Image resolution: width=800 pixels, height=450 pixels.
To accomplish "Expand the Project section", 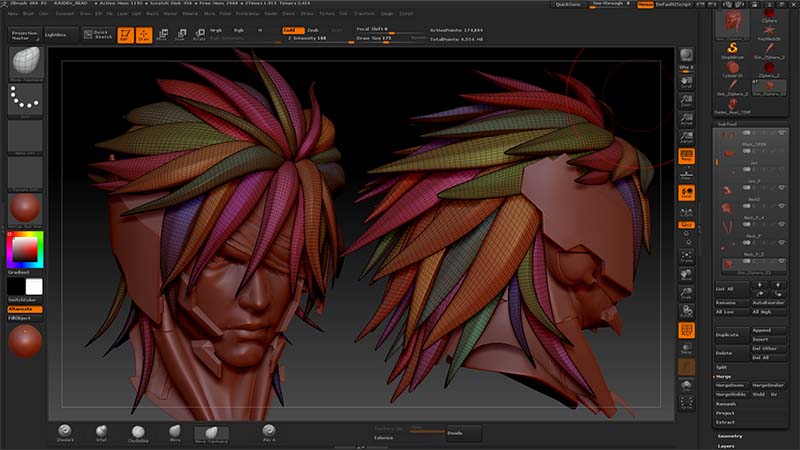I will pyautogui.click(x=724, y=413).
